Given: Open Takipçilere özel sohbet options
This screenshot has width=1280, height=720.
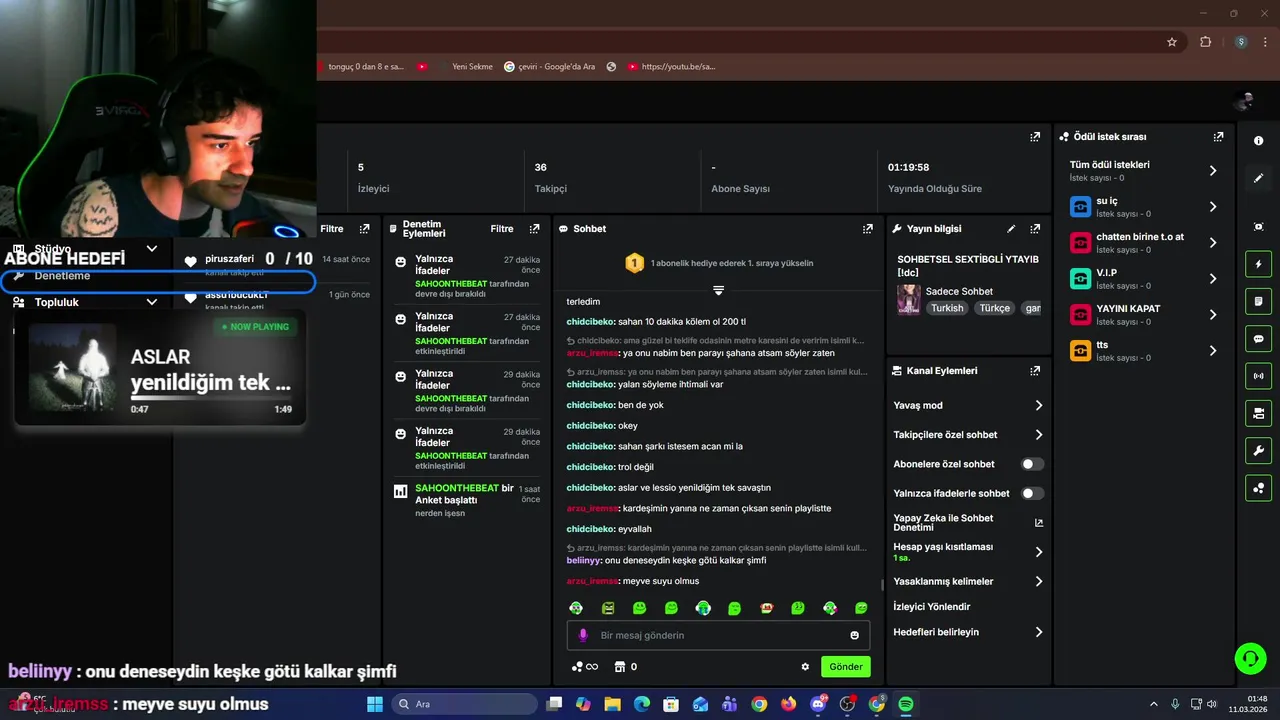Looking at the screenshot, I should (968, 435).
